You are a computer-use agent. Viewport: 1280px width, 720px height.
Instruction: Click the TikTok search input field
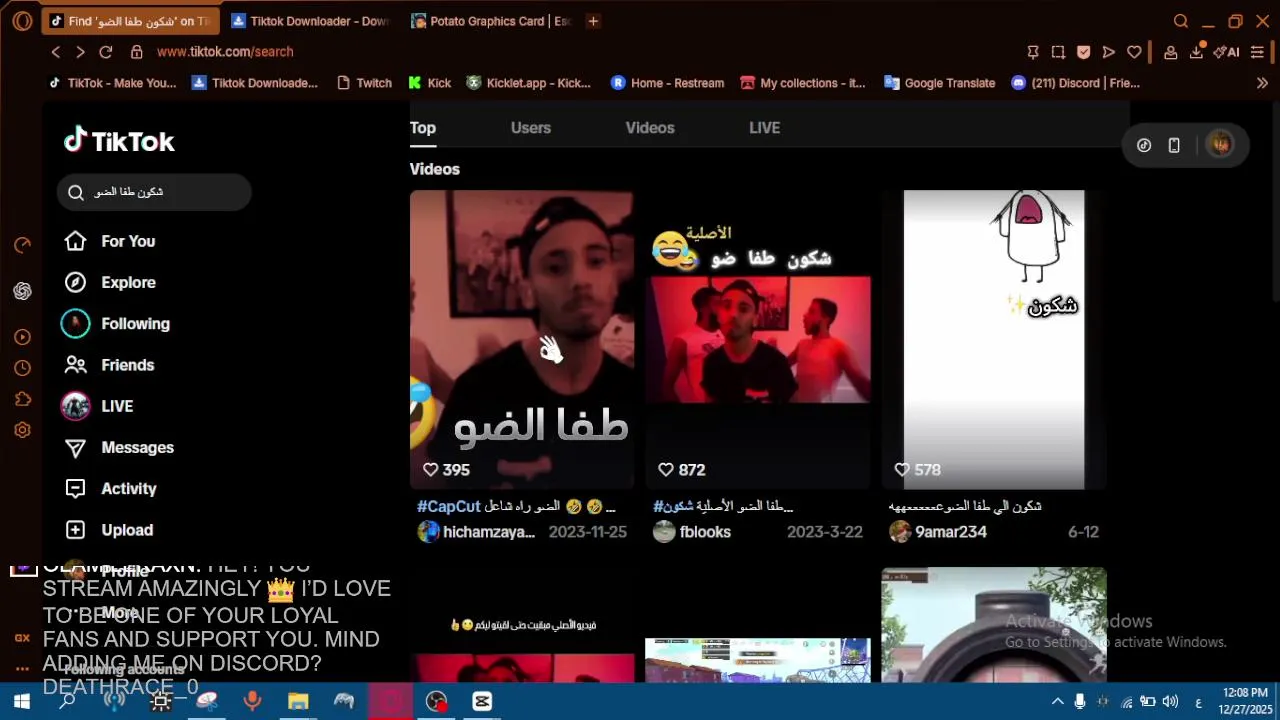[154, 192]
